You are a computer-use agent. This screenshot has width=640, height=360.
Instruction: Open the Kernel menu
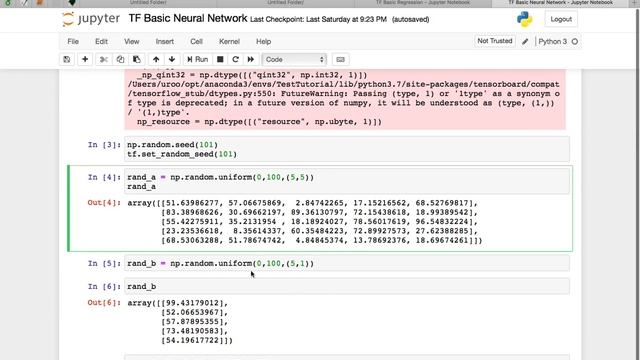[x=229, y=42]
